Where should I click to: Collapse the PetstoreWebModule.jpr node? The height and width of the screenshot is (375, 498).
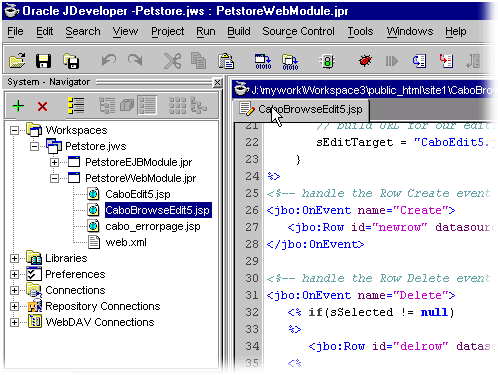click(x=54, y=178)
